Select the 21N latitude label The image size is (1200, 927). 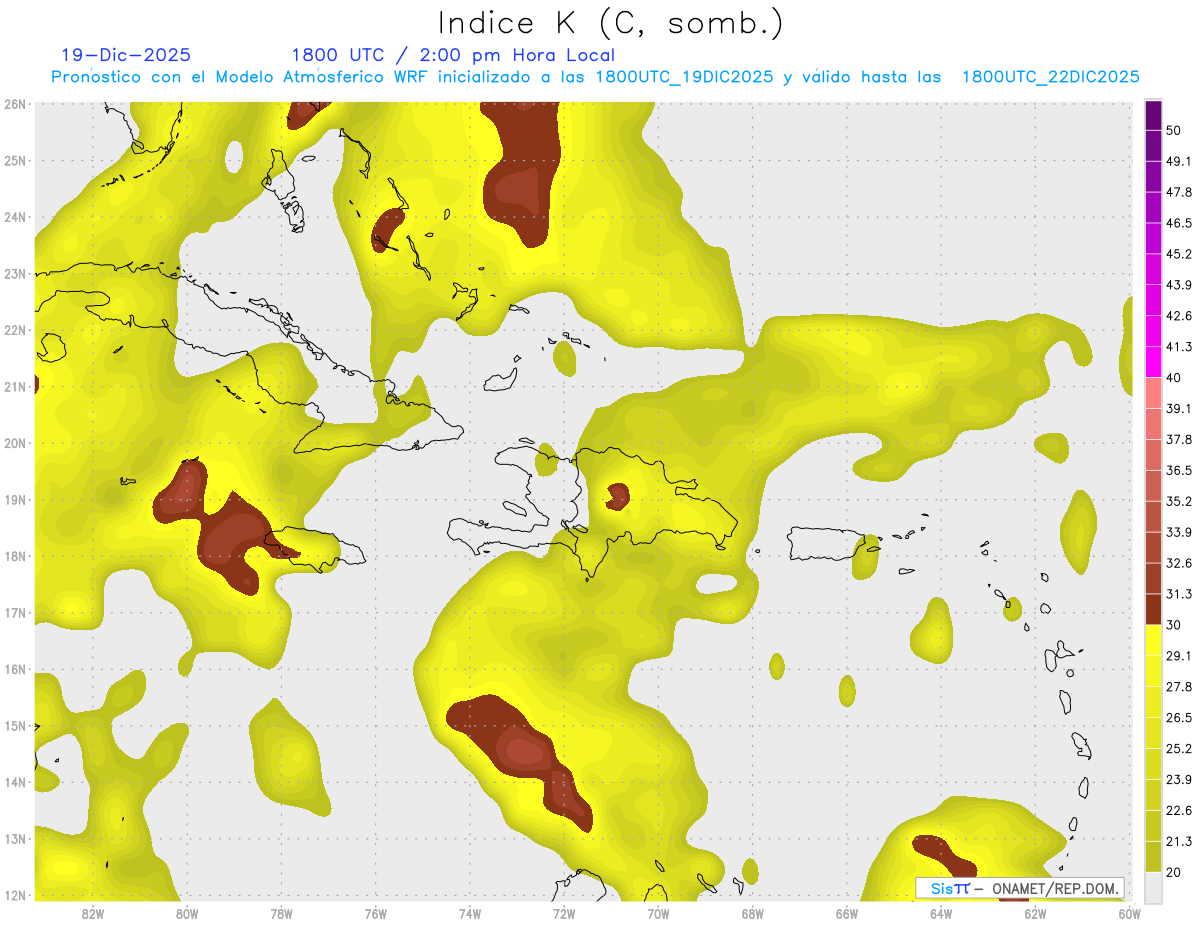[x=14, y=386]
